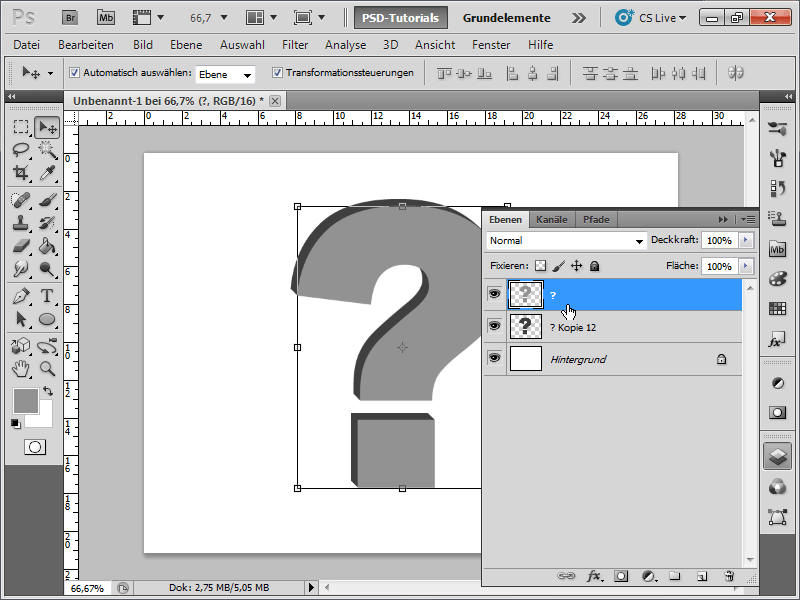The width and height of the screenshot is (800, 600).
Task: Open the Normal blend mode dropdown
Action: click(x=566, y=240)
